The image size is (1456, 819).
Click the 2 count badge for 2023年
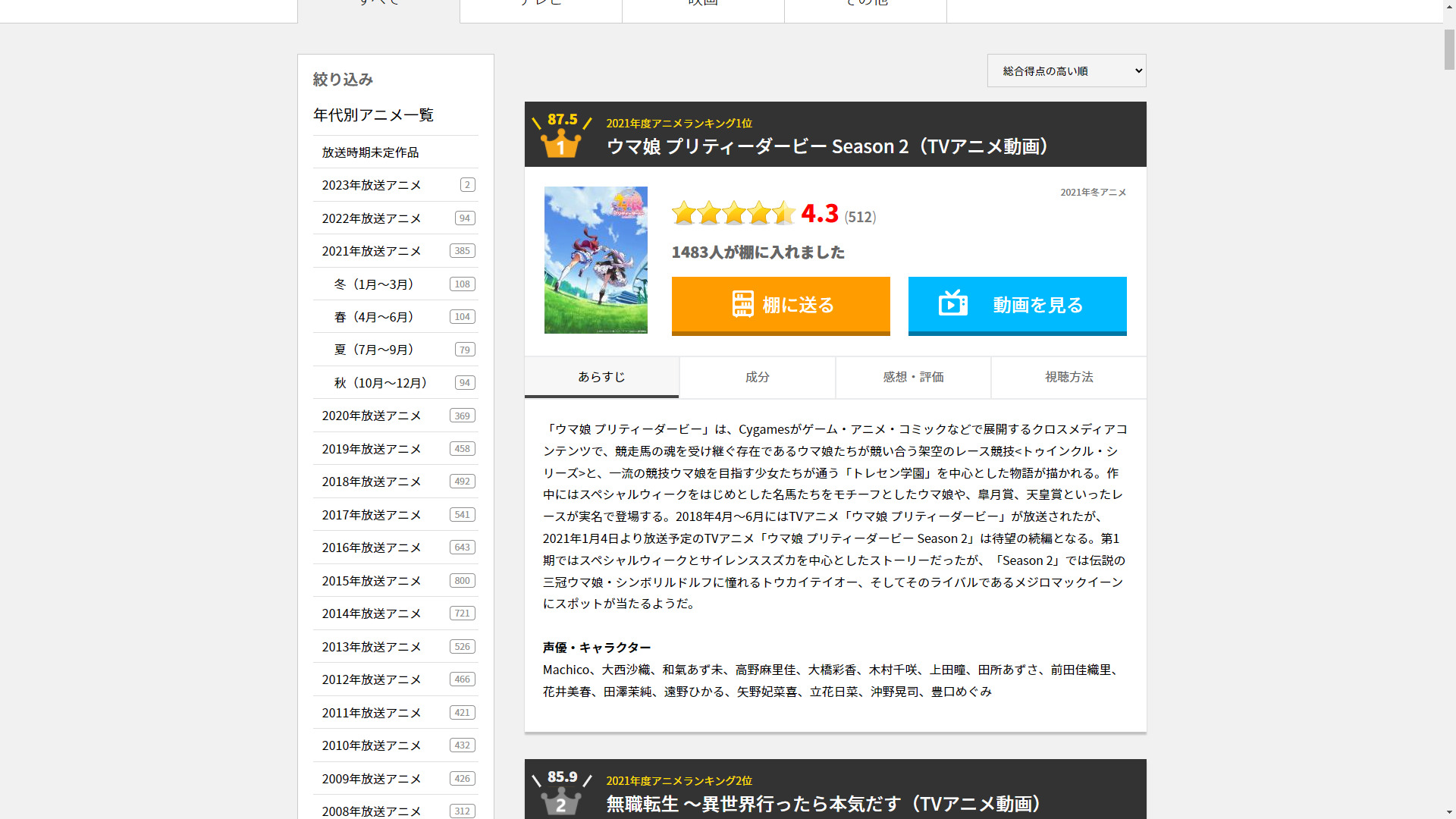pos(467,185)
